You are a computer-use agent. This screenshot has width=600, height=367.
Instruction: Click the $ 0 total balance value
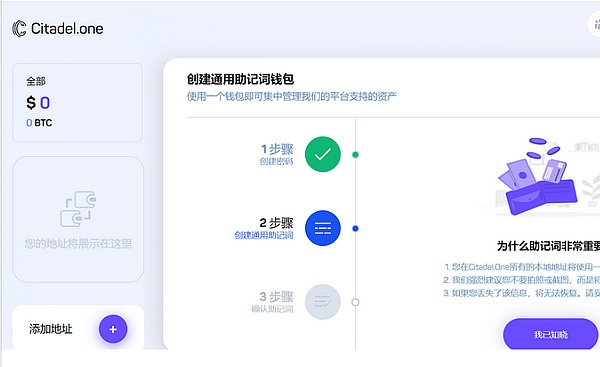(38, 103)
